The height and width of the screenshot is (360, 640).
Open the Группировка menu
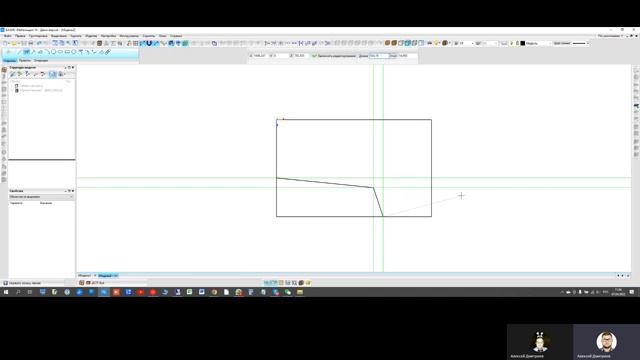[38, 36]
